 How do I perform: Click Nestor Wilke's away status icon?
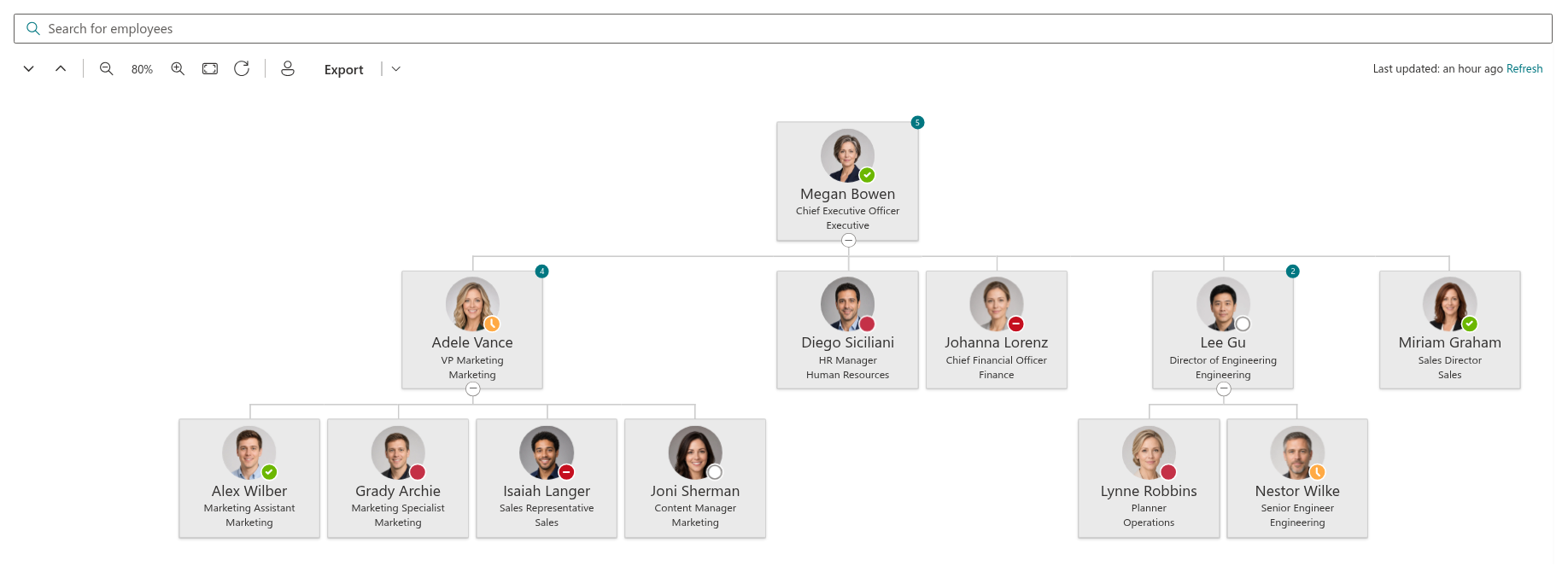pos(1317,472)
